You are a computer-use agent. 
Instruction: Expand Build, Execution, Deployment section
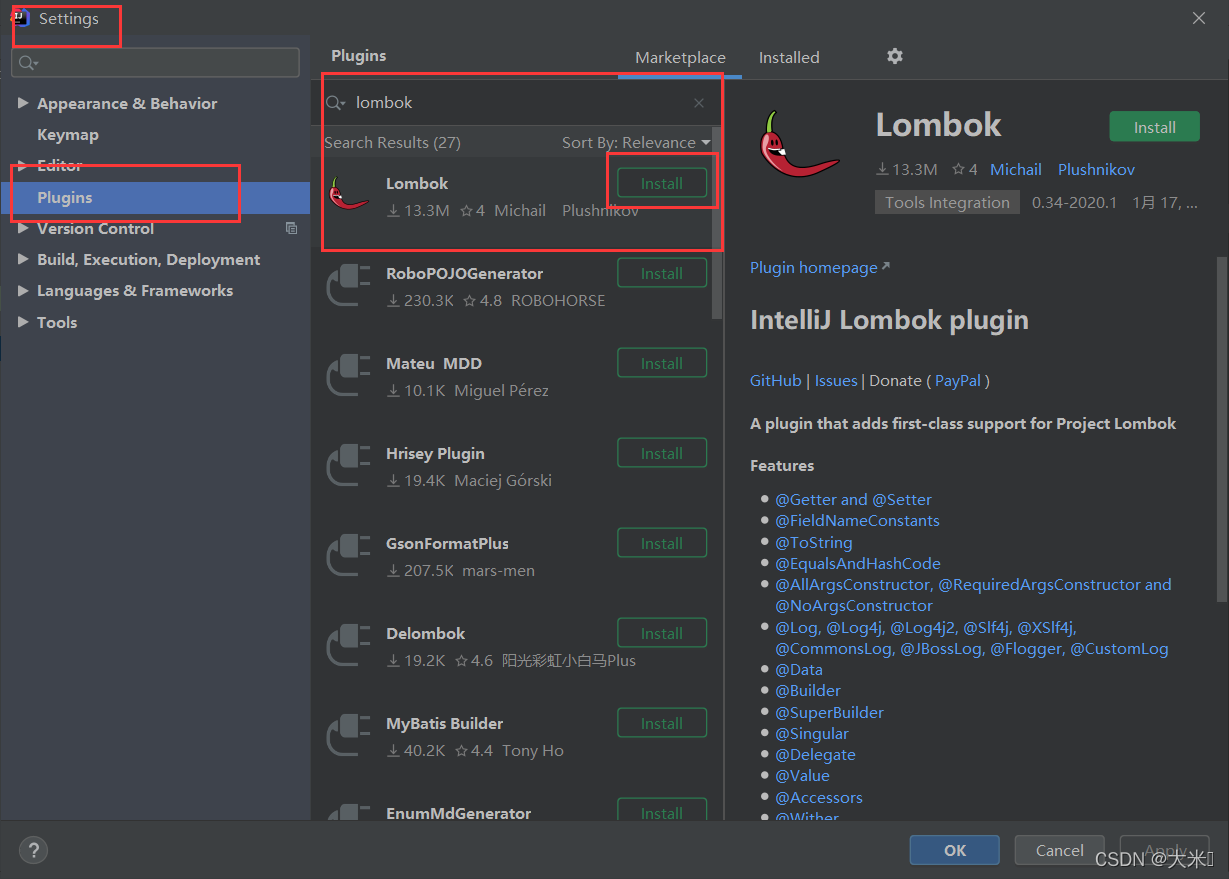point(23,260)
